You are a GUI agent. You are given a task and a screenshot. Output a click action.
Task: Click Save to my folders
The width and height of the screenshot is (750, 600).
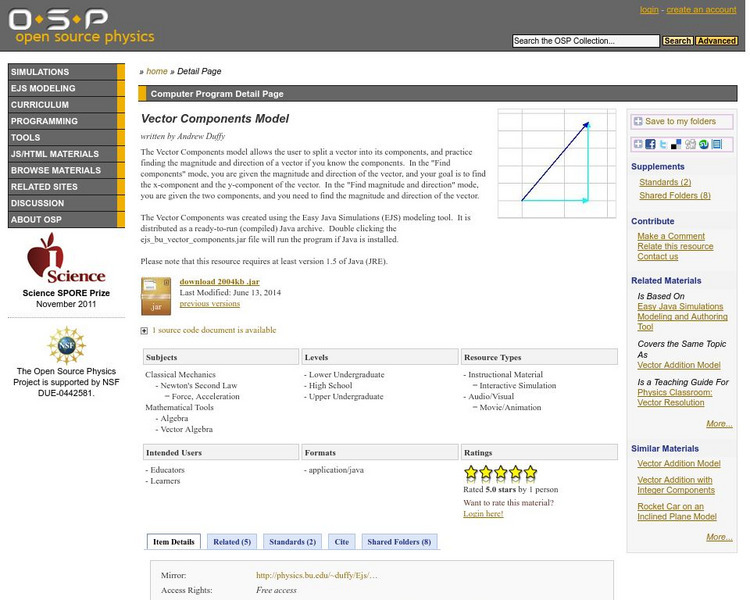(x=682, y=122)
